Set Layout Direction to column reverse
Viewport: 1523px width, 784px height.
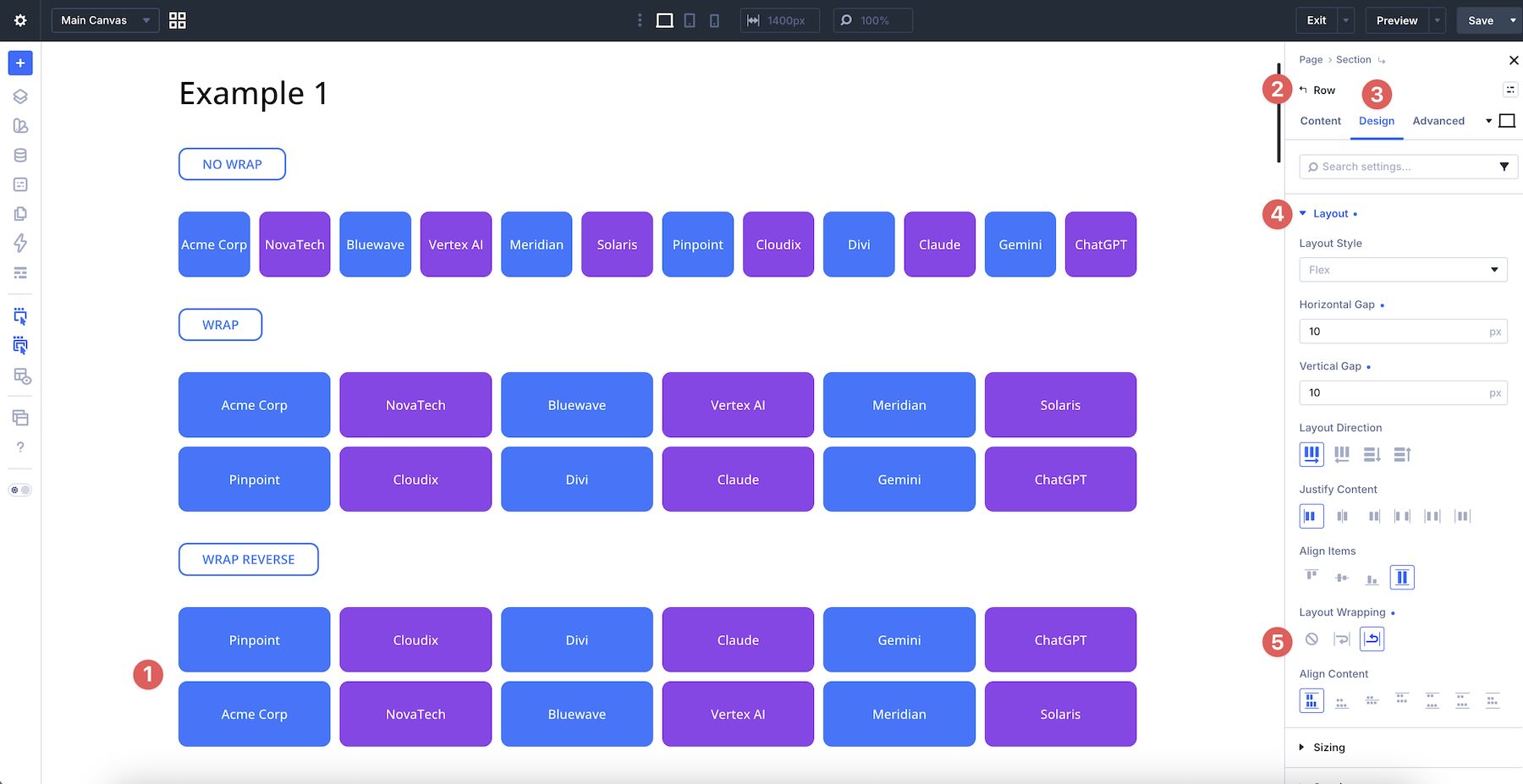1402,455
